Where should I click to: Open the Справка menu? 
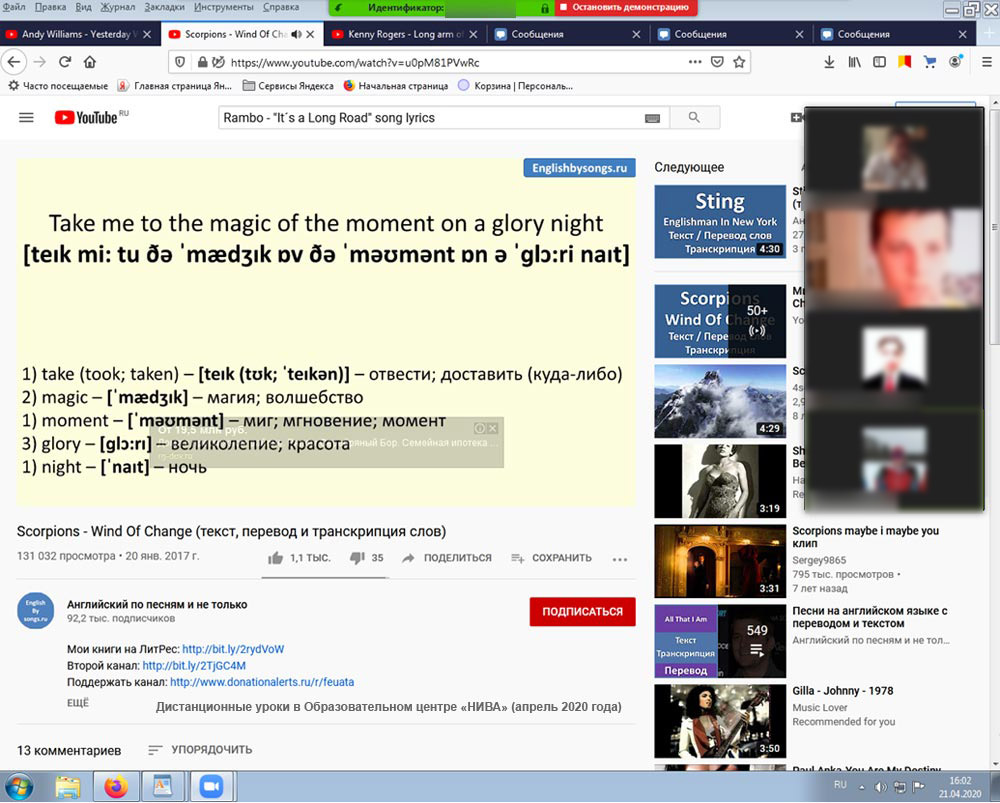pos(281,7)
